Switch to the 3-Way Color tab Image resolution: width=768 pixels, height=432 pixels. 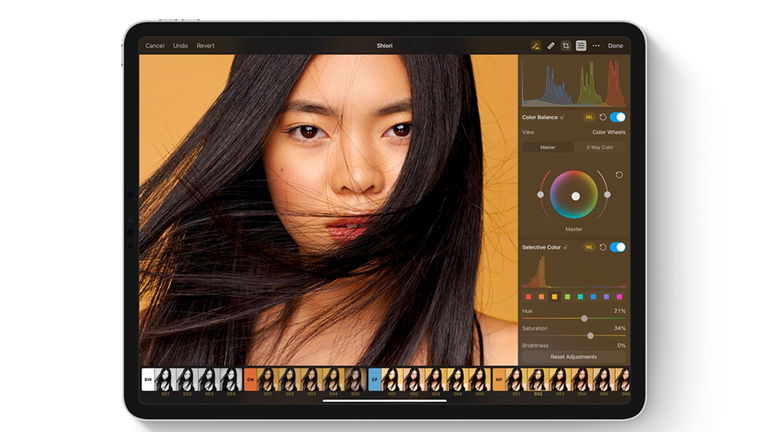click(600, 147)
